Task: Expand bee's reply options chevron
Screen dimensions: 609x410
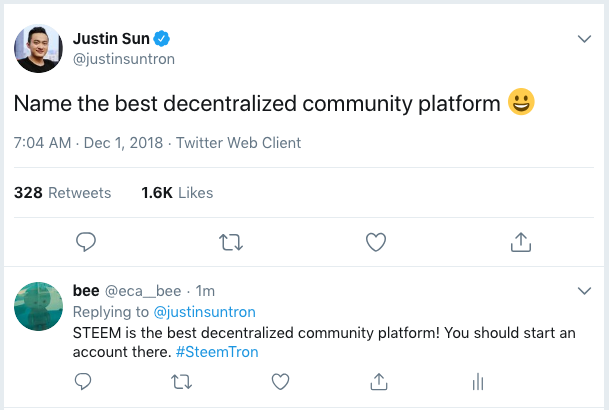Action: (585, 291)
